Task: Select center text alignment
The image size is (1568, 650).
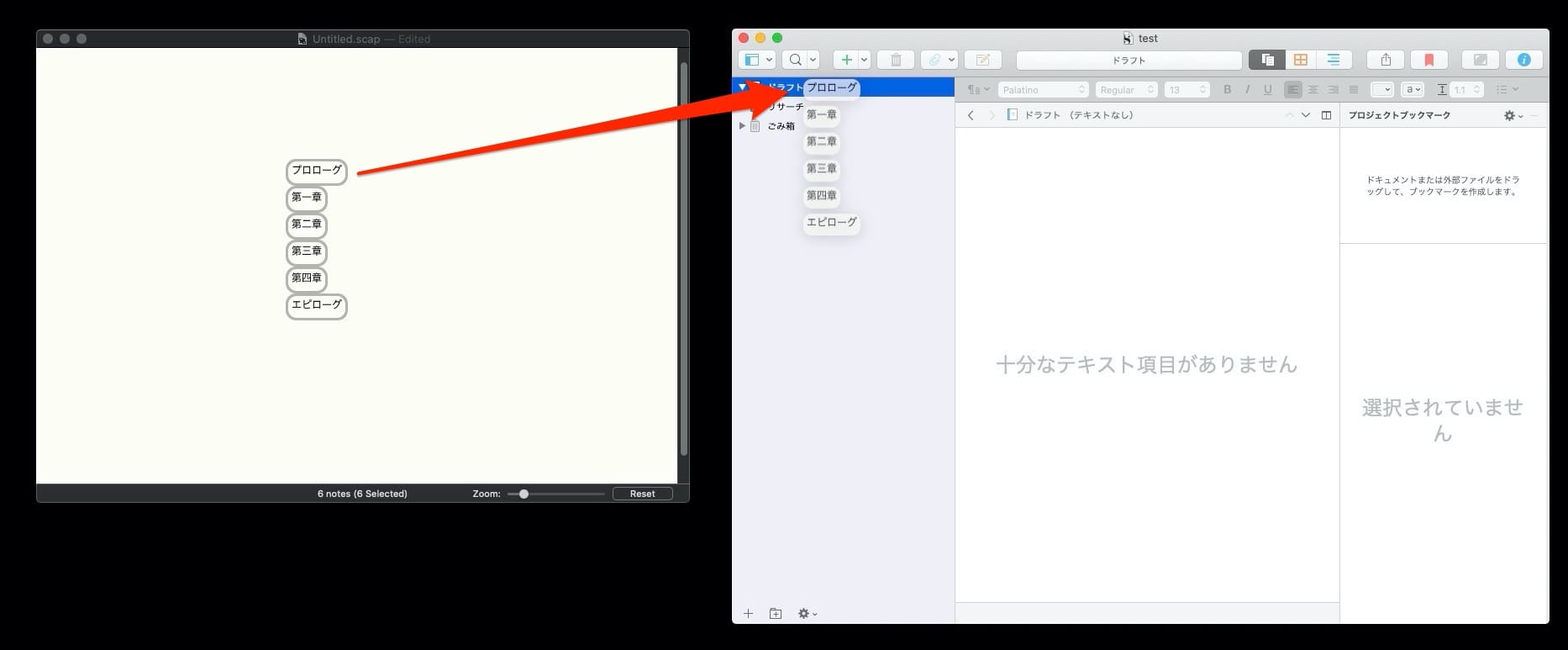Action: [x=1313, y=89]
